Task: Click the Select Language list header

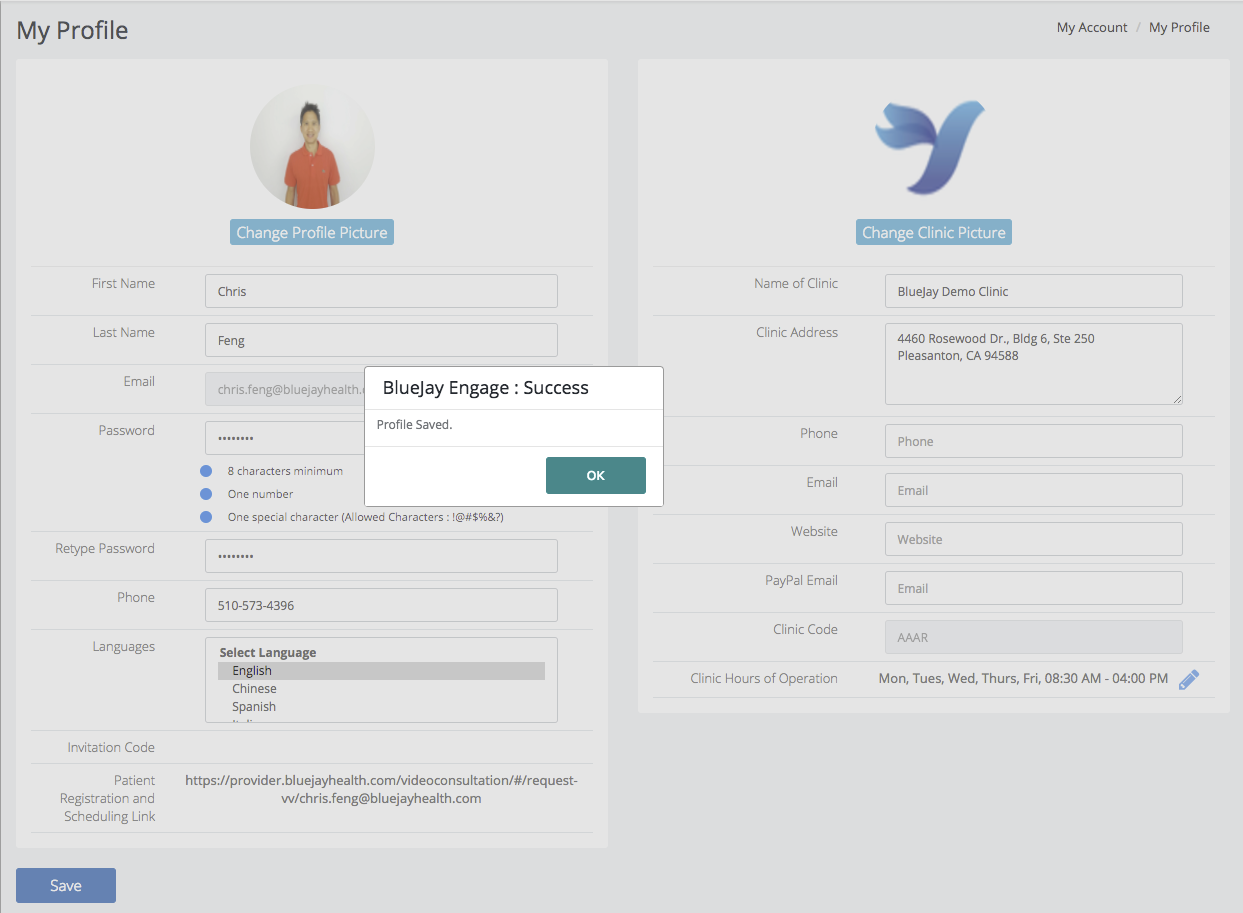Action: (268, 653)
